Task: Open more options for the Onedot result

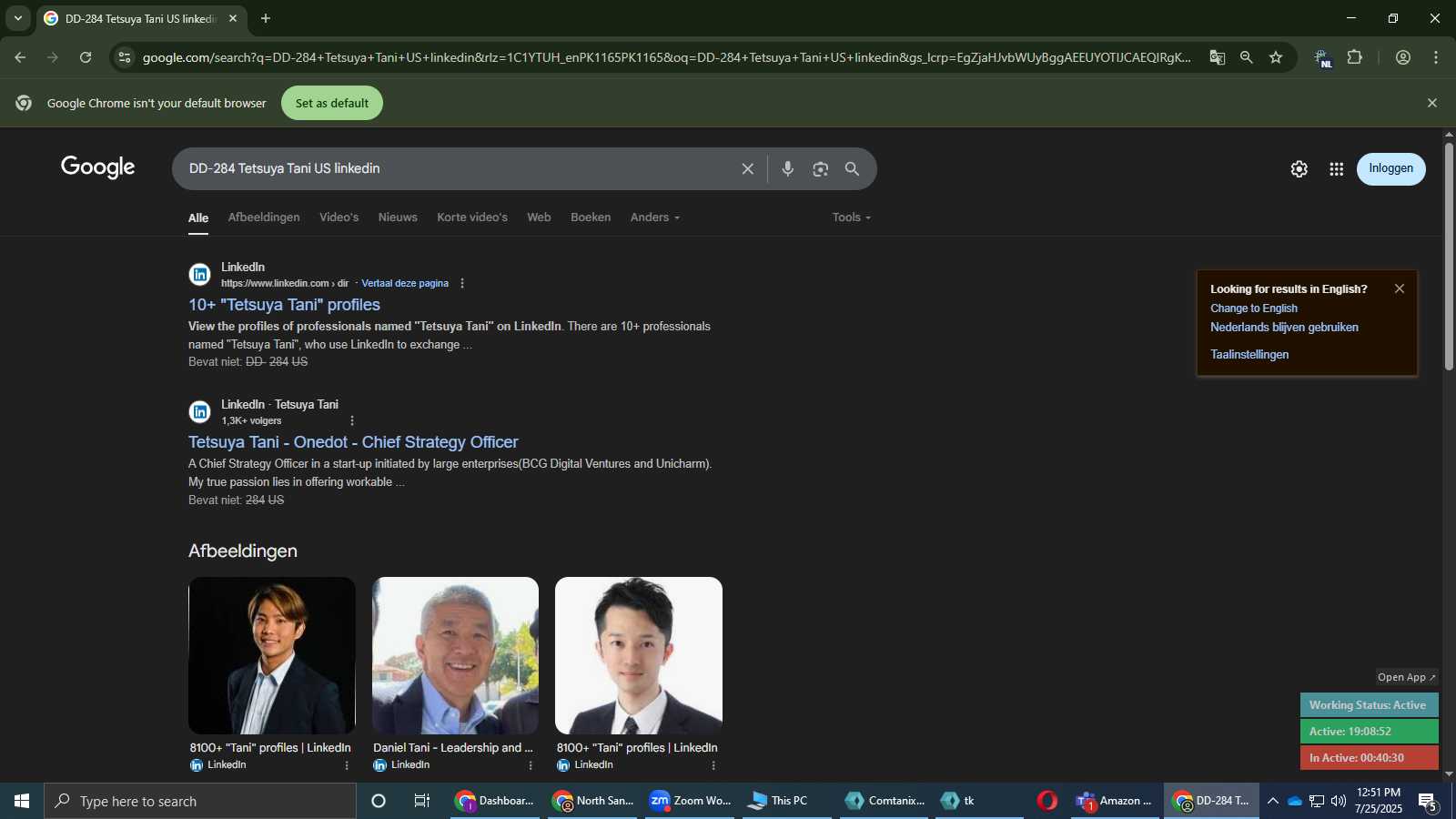Action: 352,420
